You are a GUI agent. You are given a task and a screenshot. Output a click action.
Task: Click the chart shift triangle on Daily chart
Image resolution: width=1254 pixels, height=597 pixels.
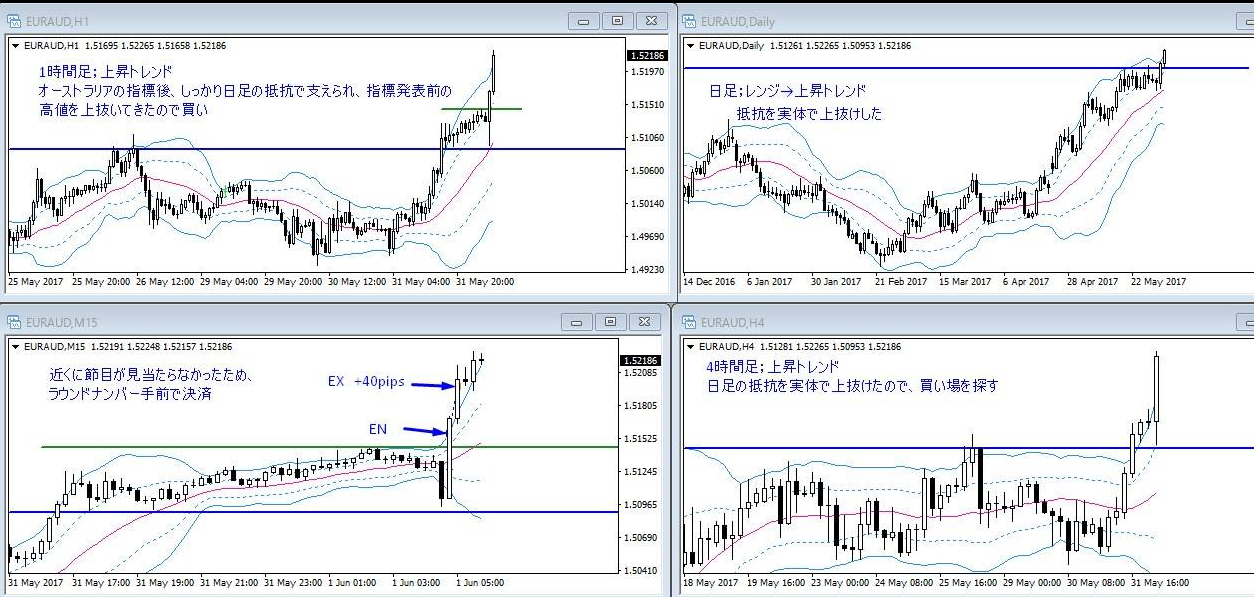pyautogui.click(x=689, y=46)
